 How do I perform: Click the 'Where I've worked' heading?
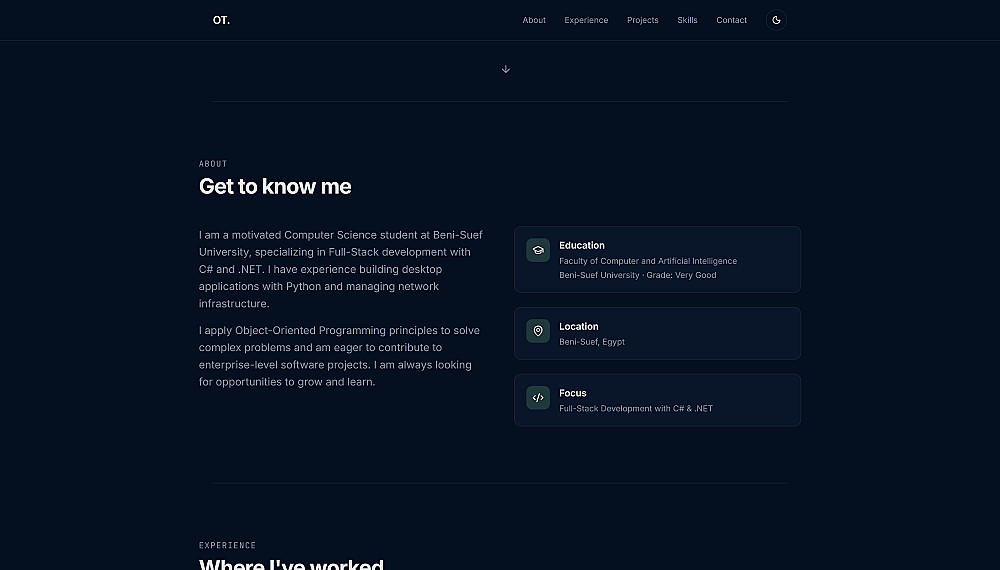(x=291, y=565)
